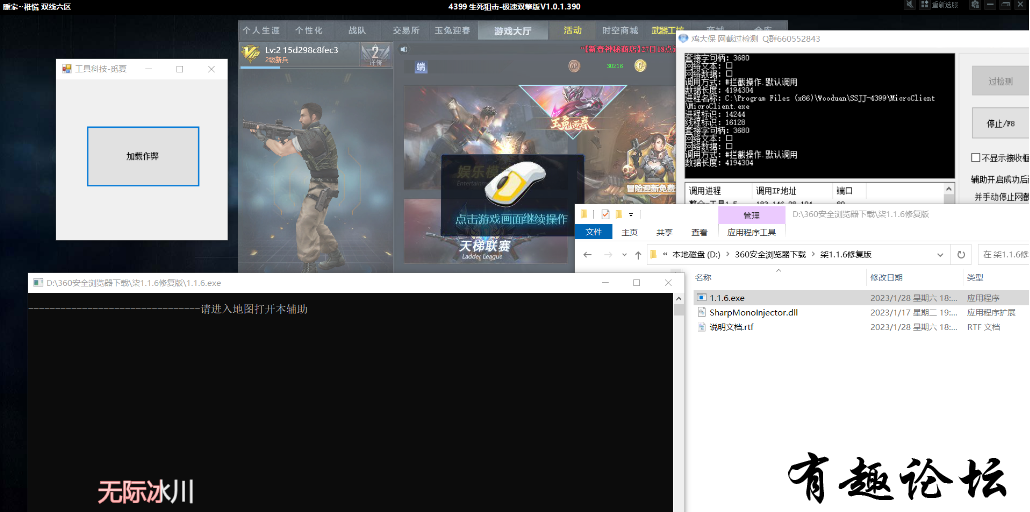
Task: Toggle the game speaker sound icon
Action: [x=404, y=49]
